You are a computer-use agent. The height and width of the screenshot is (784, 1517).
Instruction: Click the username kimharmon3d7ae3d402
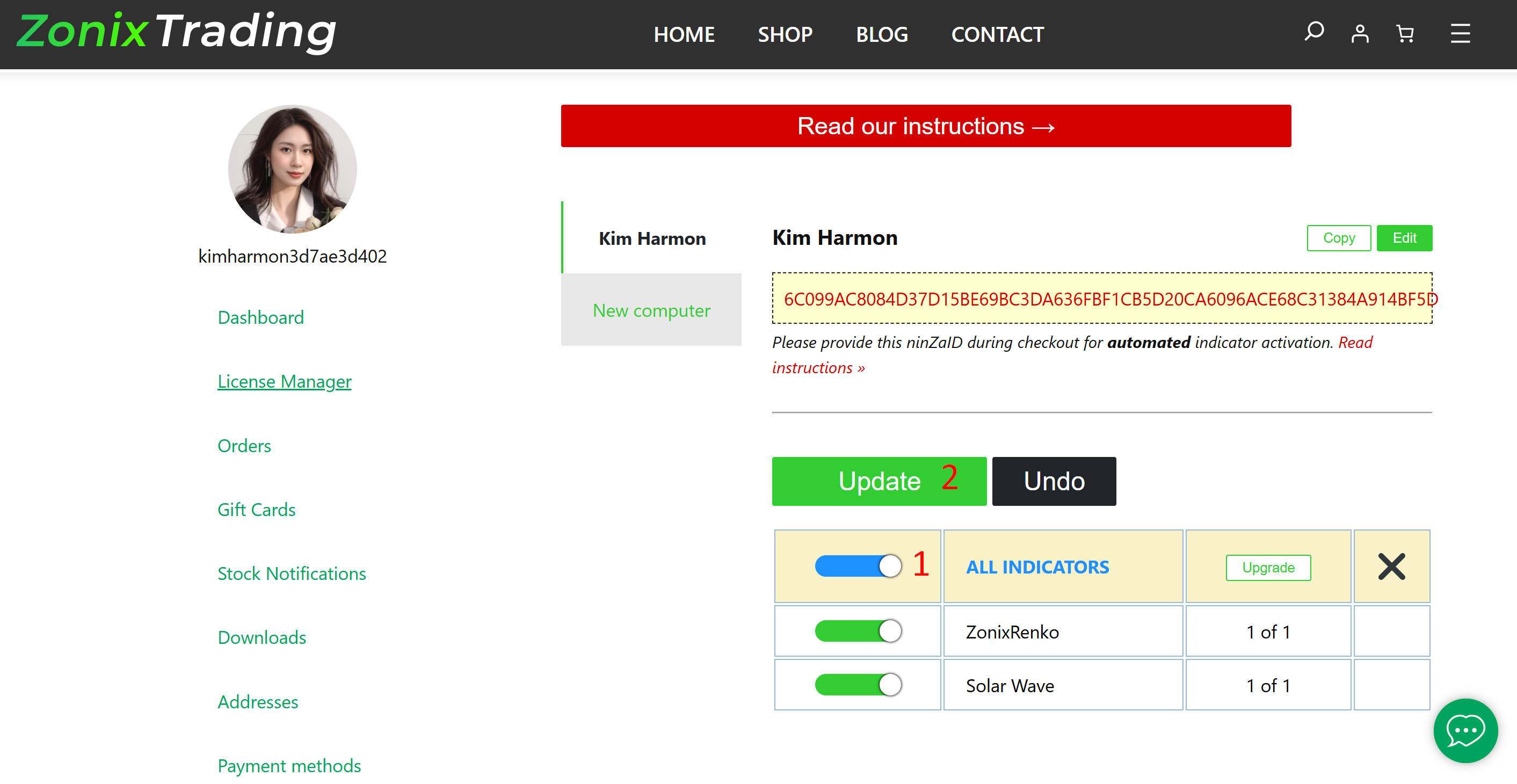(292, 256)
